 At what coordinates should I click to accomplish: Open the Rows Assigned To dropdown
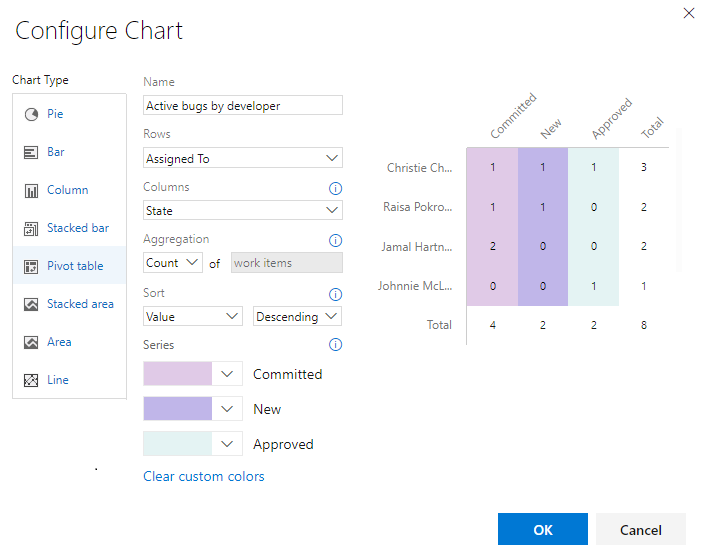tap(243, 158)
